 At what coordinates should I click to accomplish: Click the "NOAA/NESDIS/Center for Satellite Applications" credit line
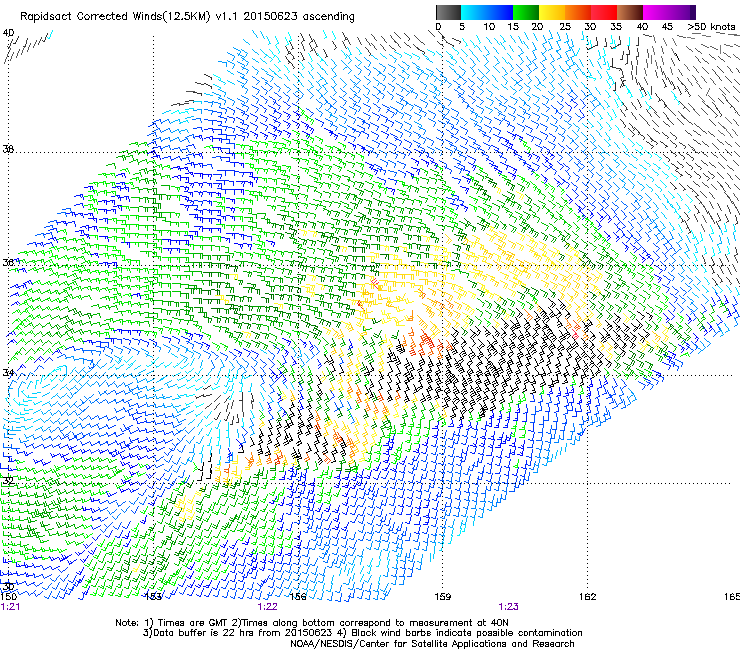(432, 644)
